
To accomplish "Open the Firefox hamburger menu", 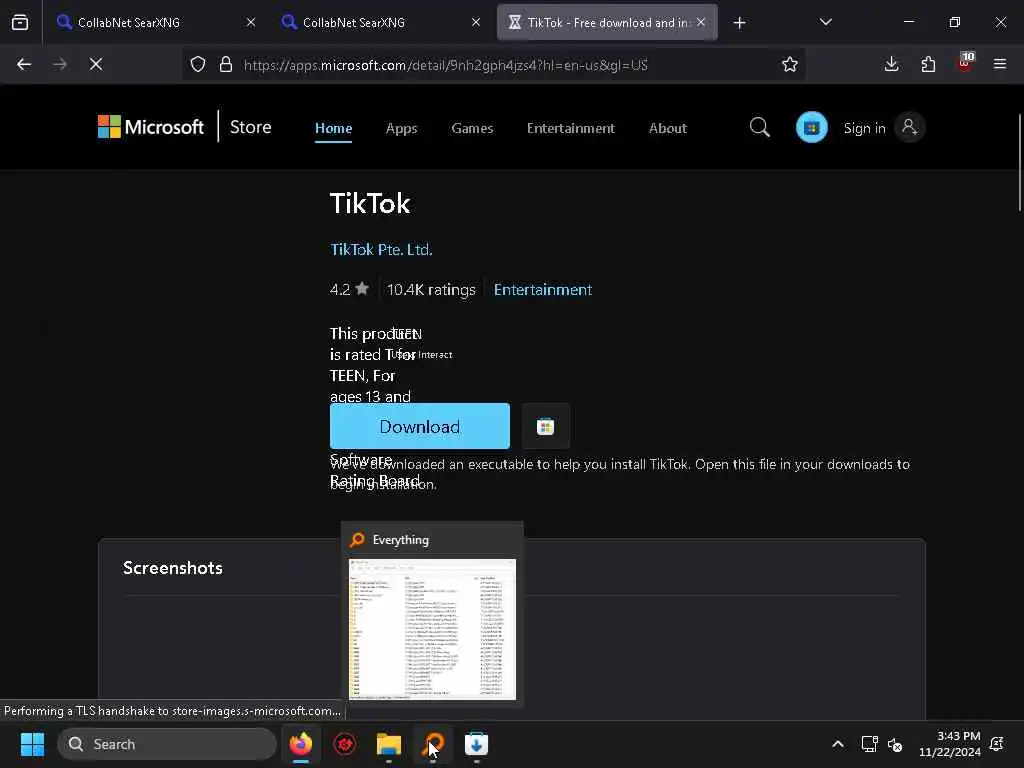I will pos(1000,64).
